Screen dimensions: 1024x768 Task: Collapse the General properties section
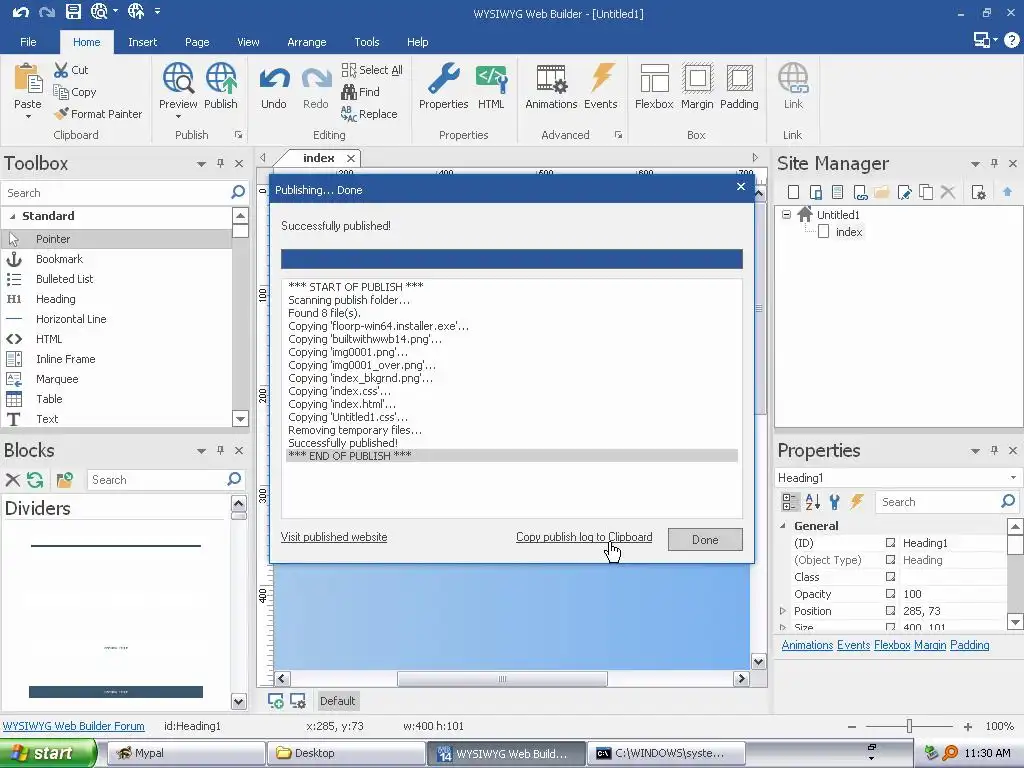point(783,526)
